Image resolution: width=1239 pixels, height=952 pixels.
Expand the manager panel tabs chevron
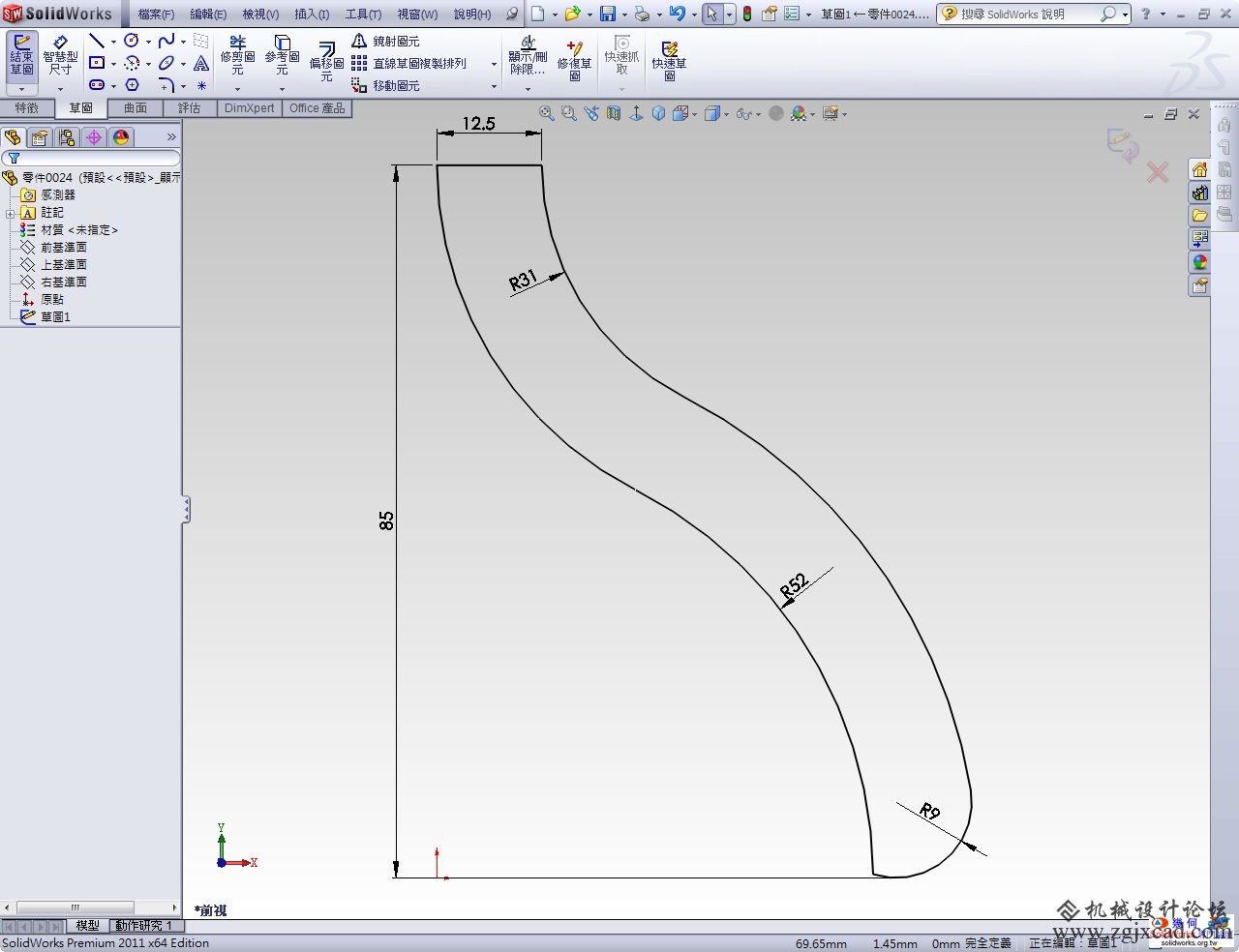(x=171, y=137)
